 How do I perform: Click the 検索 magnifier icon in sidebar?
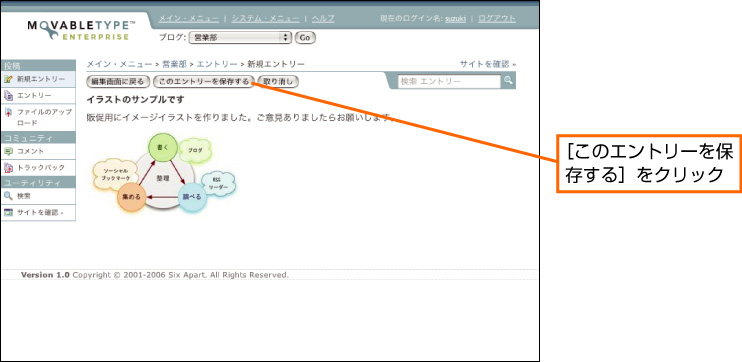(8, 196)
